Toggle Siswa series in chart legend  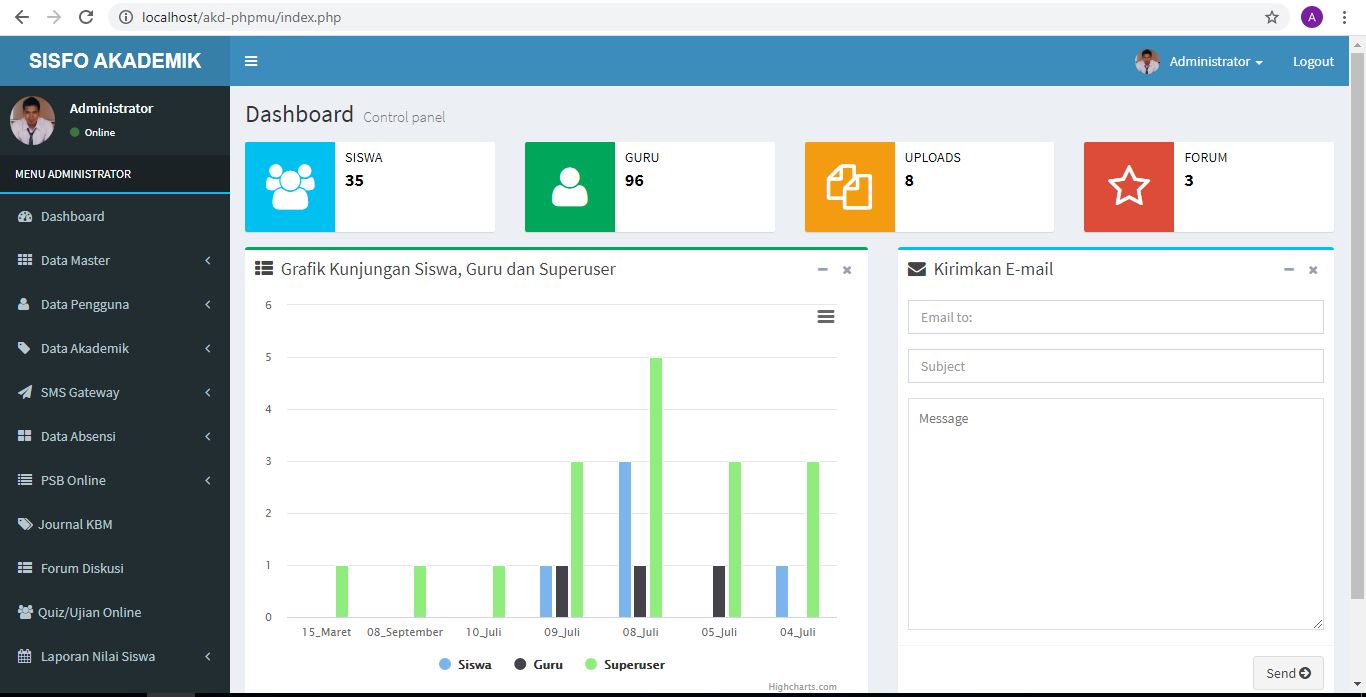(466, 664)
